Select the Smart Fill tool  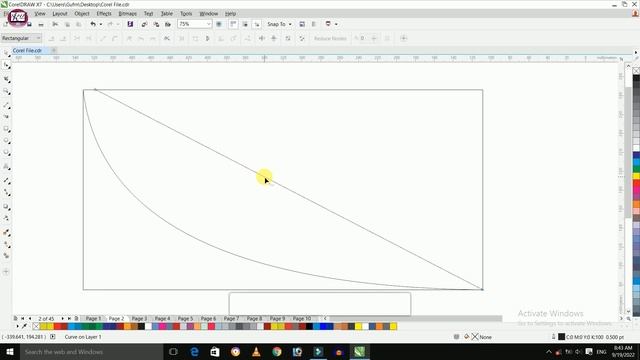click(7, 256)
